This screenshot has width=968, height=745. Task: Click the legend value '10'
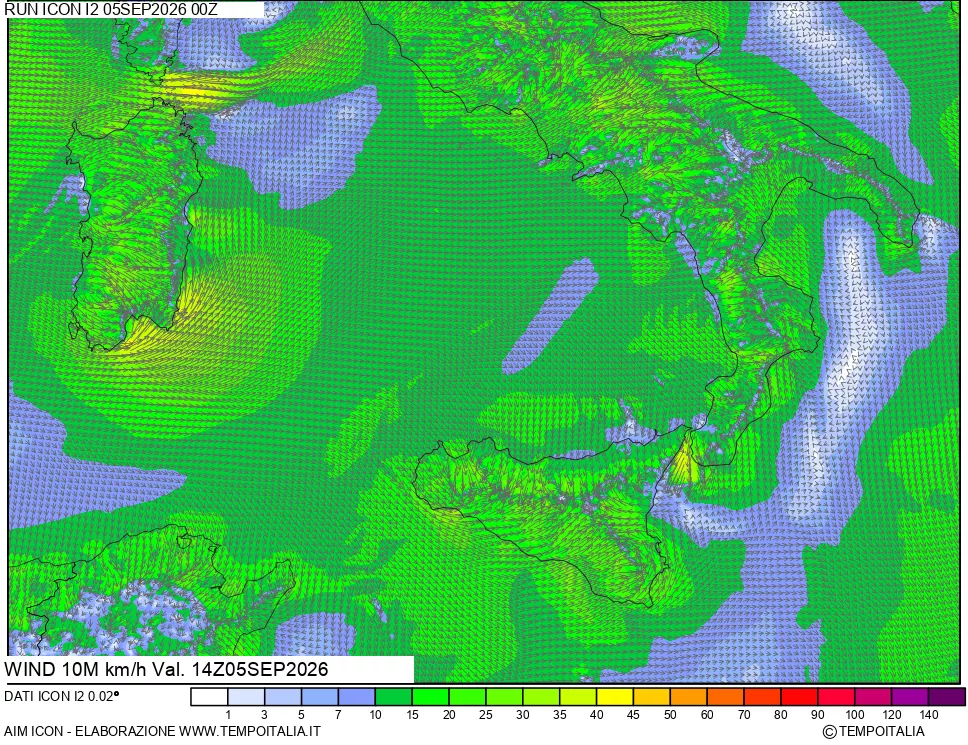coord(375,715)
